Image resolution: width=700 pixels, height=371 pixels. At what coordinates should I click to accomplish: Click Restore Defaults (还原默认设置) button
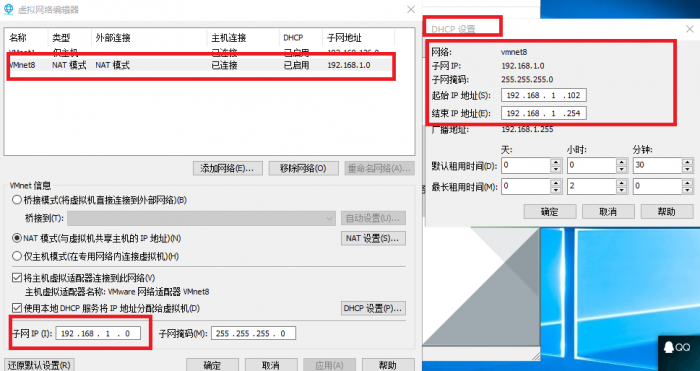[x=39, y=365]
